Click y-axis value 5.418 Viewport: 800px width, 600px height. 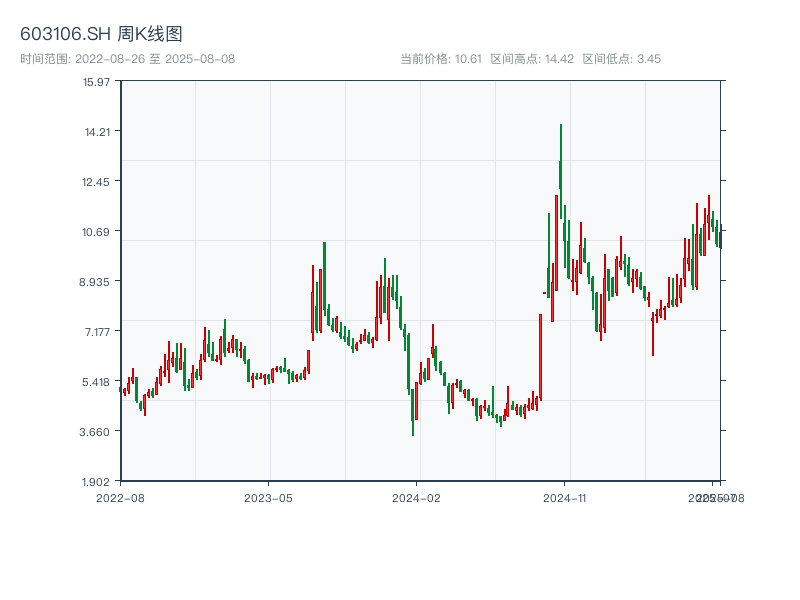[x=95, y=382]
